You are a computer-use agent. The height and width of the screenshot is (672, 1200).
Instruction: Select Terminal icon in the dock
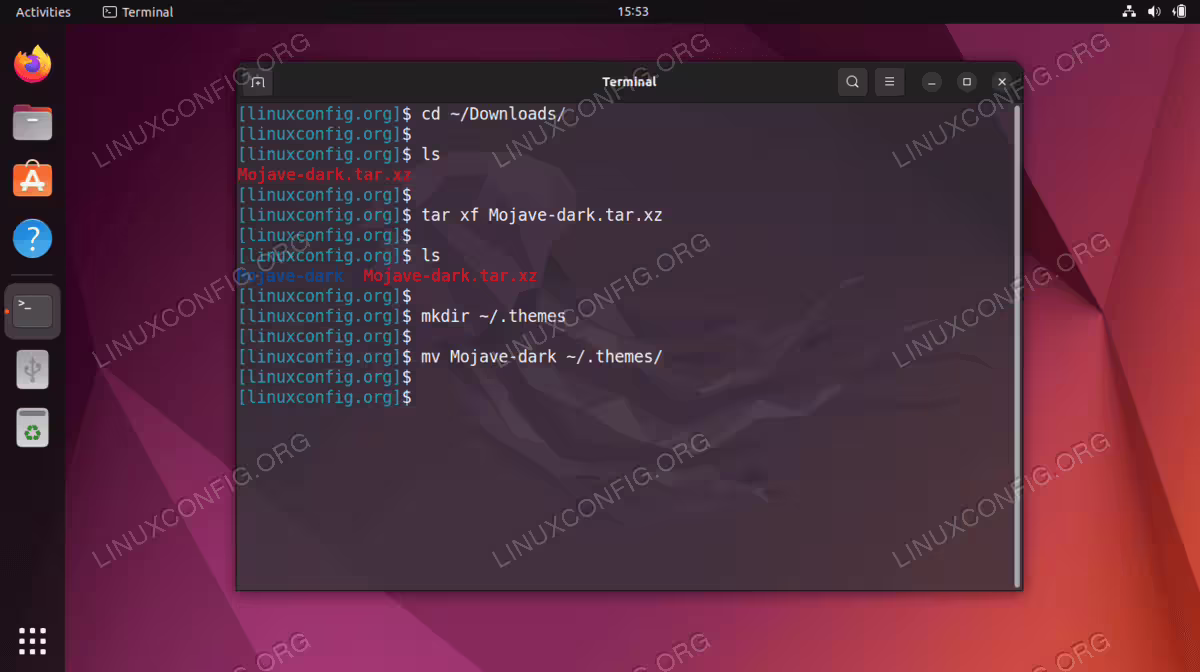tap(33, 311)
